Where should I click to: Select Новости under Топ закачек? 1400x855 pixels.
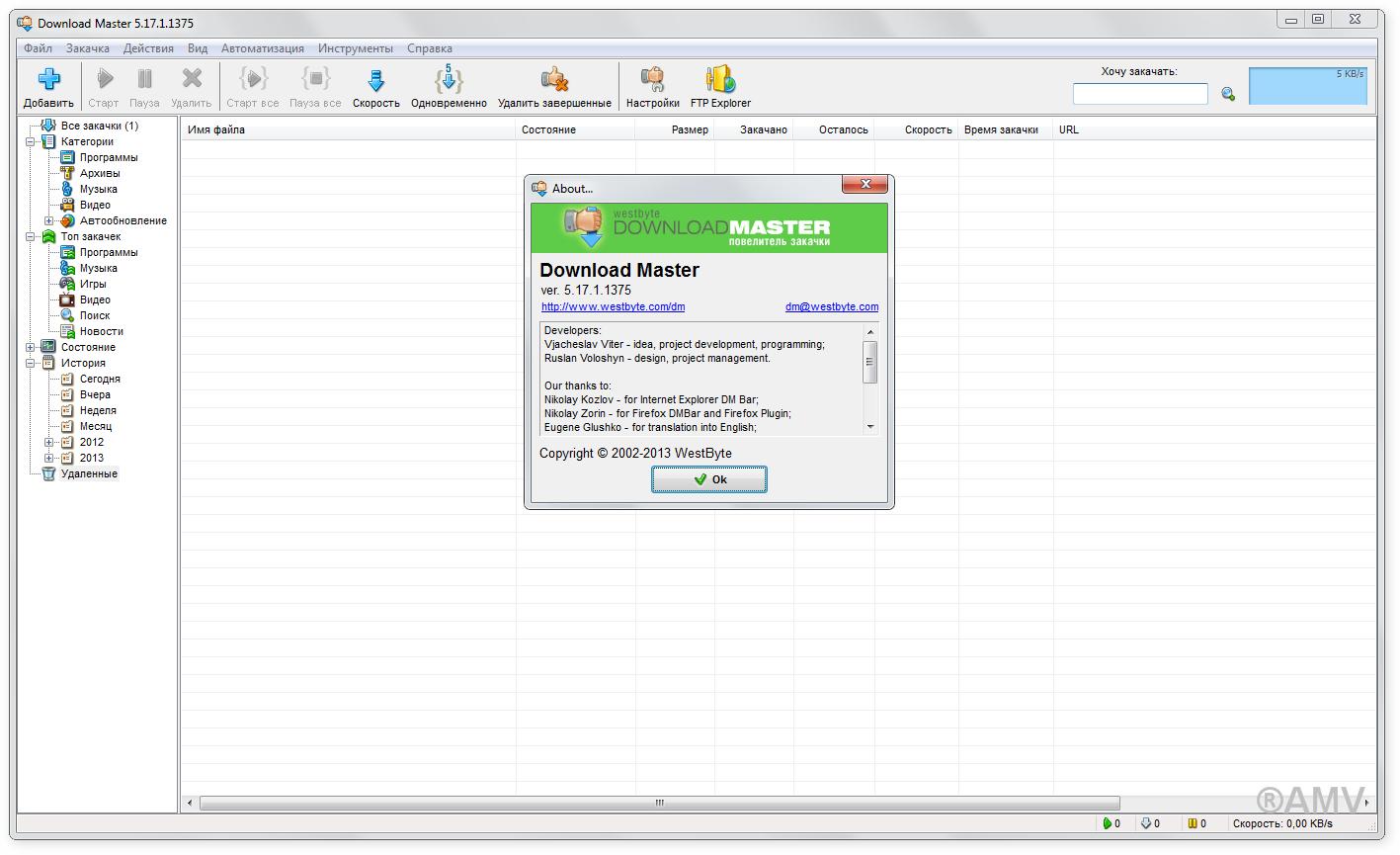(x=102, y=331)
